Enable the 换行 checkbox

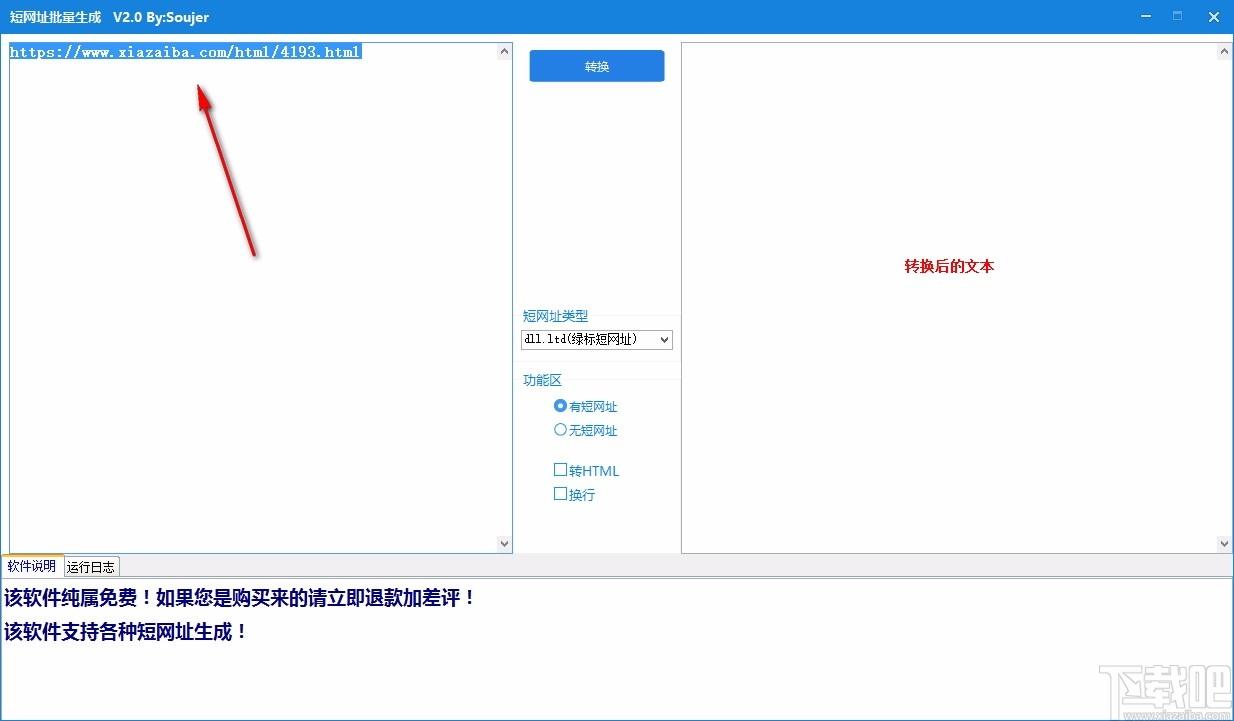pos(575,494)
